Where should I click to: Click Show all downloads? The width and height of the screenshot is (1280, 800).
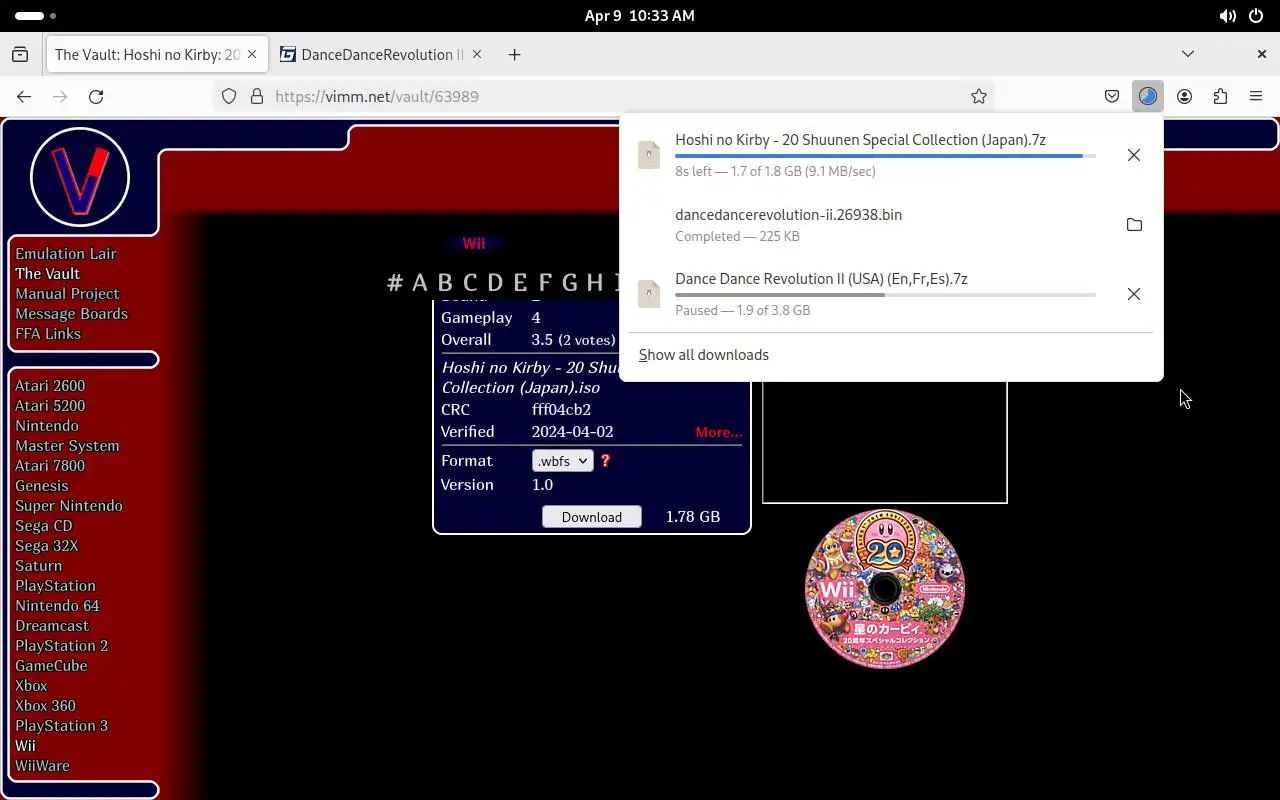point(704,355)
